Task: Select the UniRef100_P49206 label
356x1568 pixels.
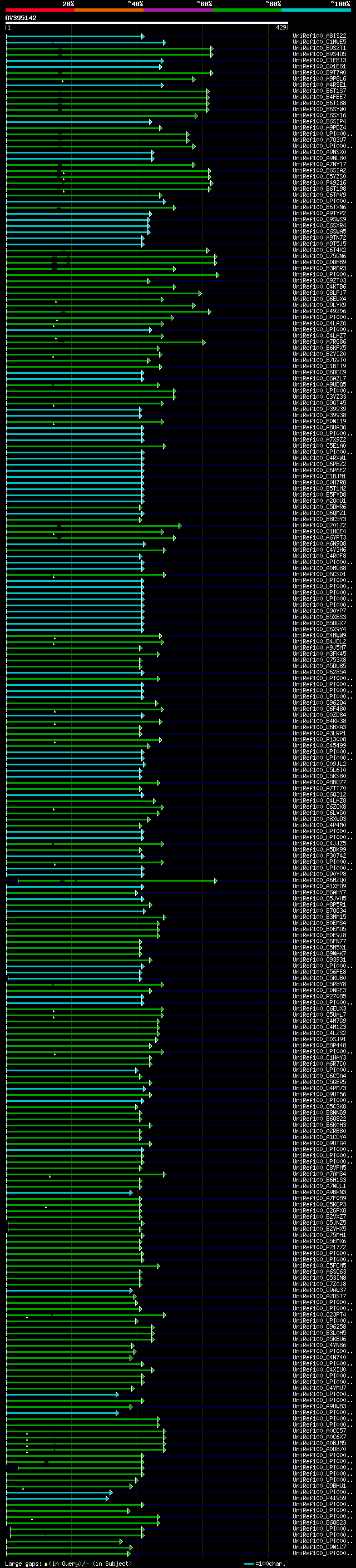Action: point(319,311)
